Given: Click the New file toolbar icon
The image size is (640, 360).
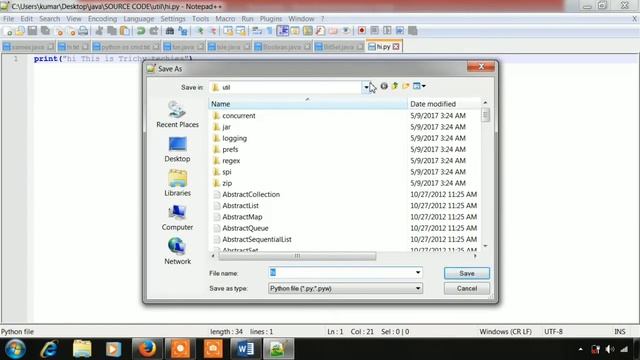Looking at the screenshot, I should 8,31.
